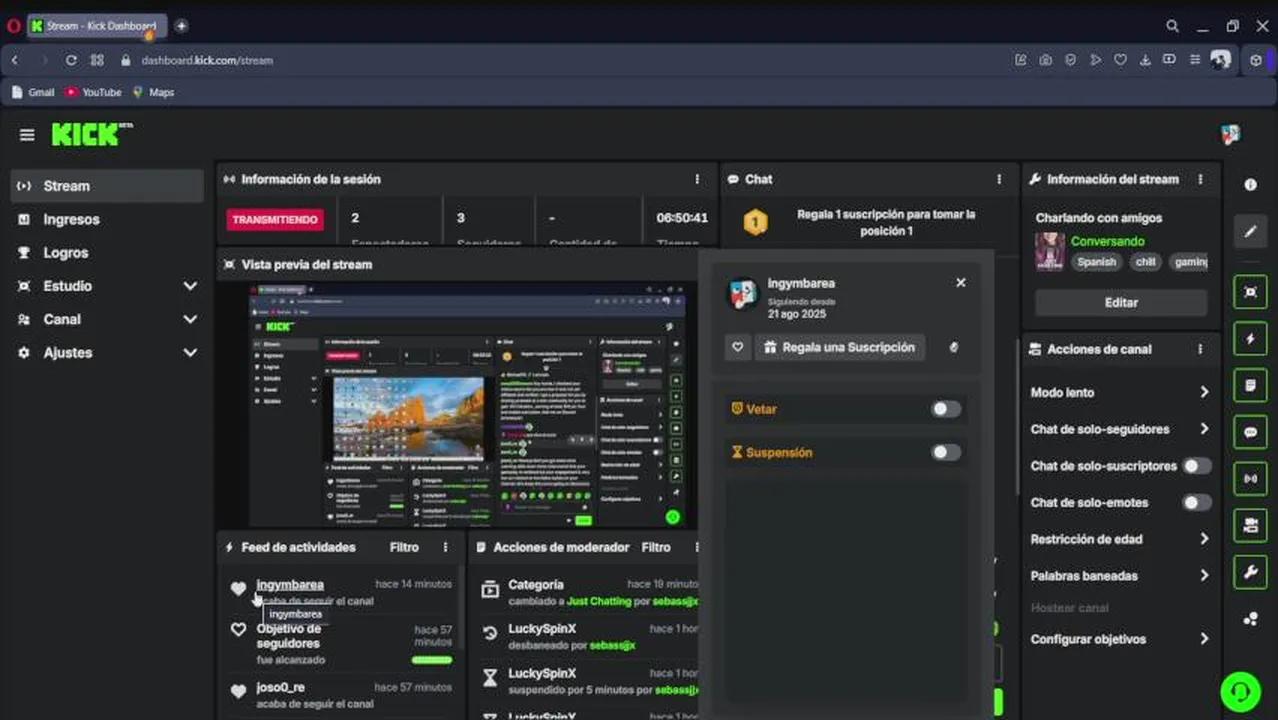Viewport: 1278px width, 720px height.
Task: Open the Maps bookmark
Action: [153, 92]
